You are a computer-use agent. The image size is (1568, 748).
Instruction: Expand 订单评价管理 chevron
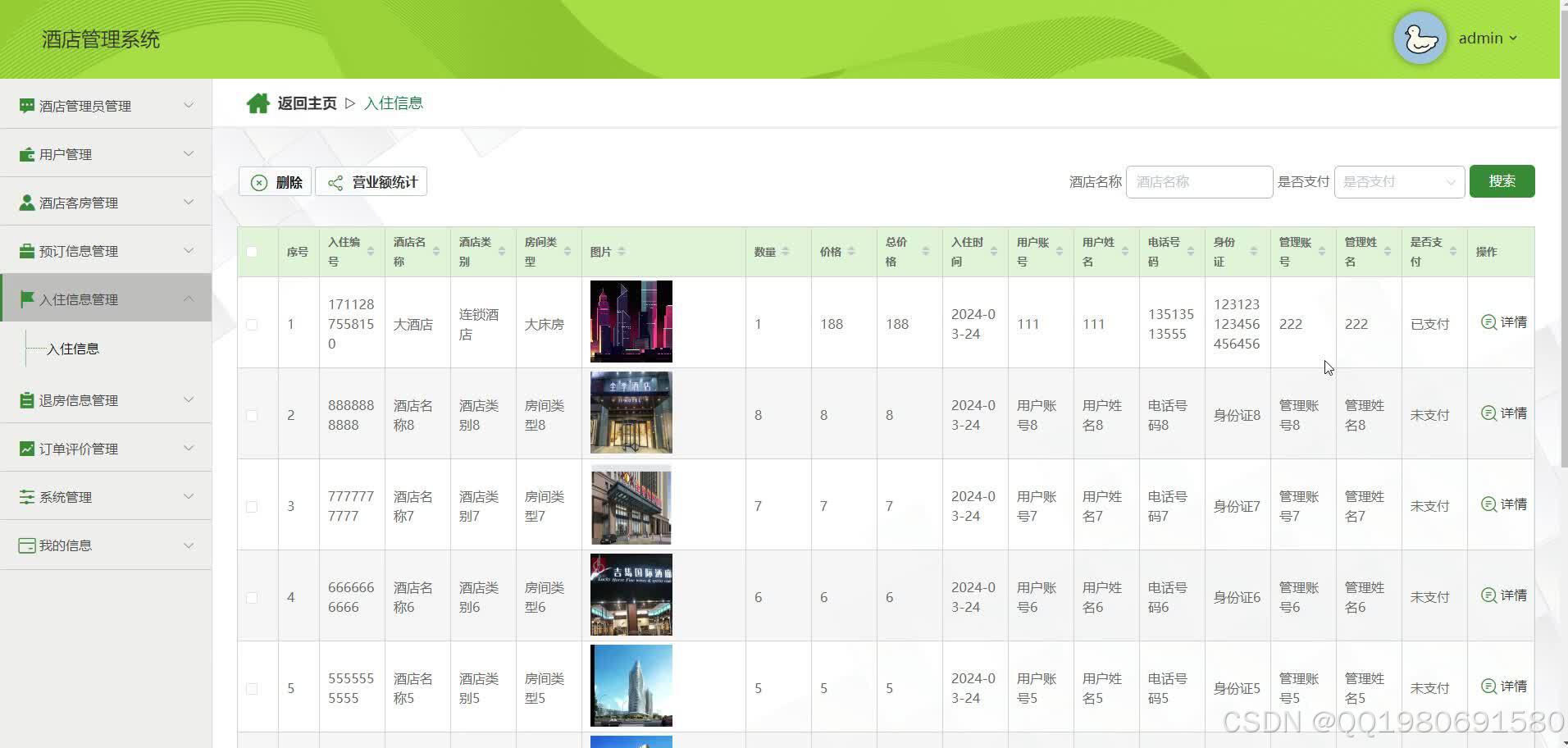click(x=189, y=448)
